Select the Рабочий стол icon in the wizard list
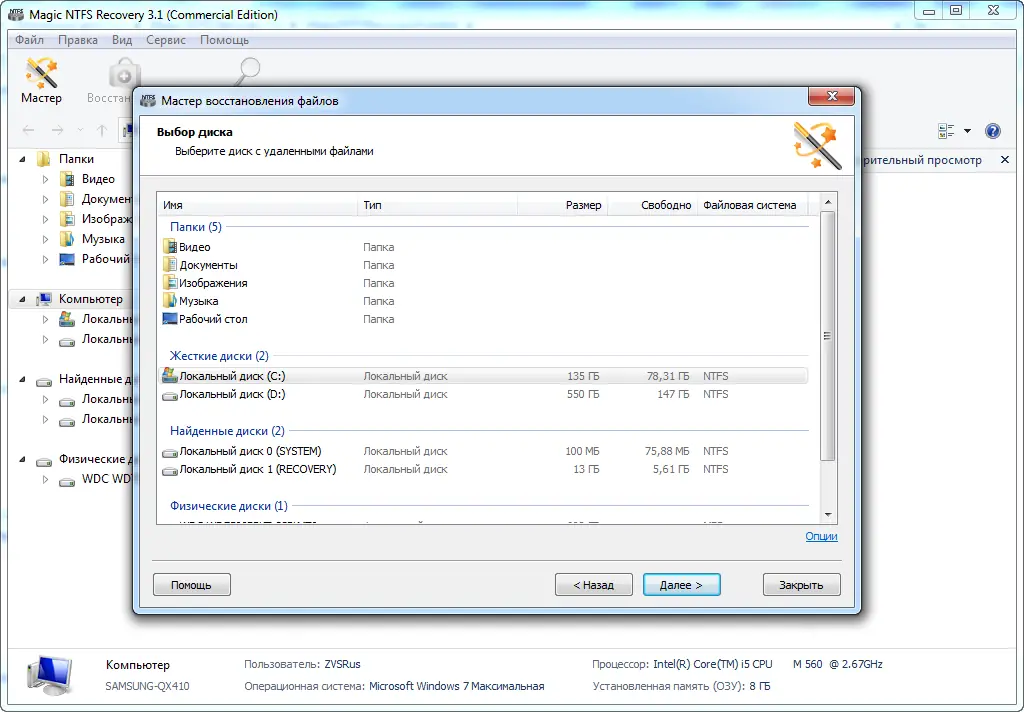 coord(170,319)
